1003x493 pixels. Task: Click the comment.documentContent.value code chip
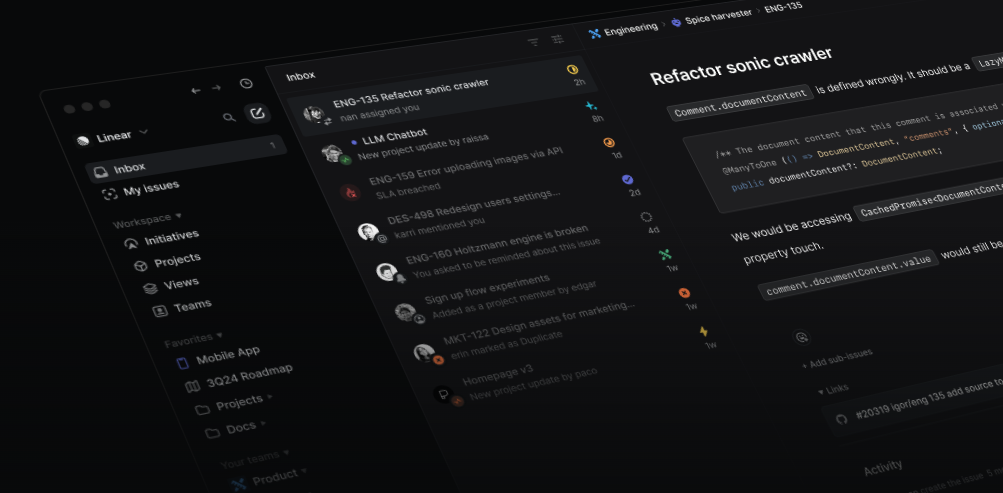coord(848,275)
